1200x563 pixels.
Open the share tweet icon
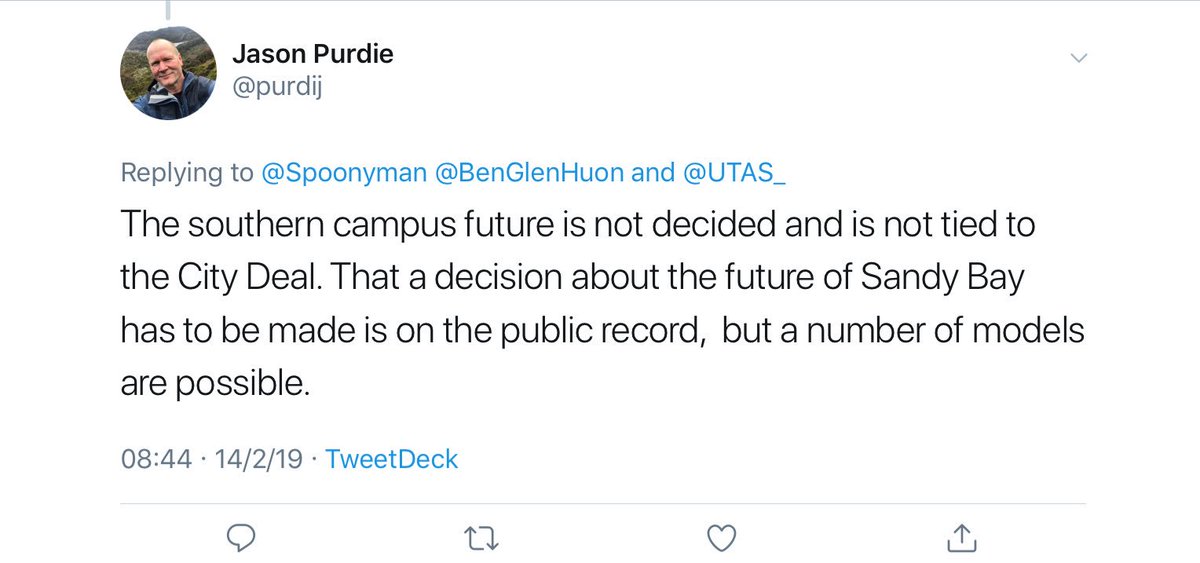pos(960,537)
